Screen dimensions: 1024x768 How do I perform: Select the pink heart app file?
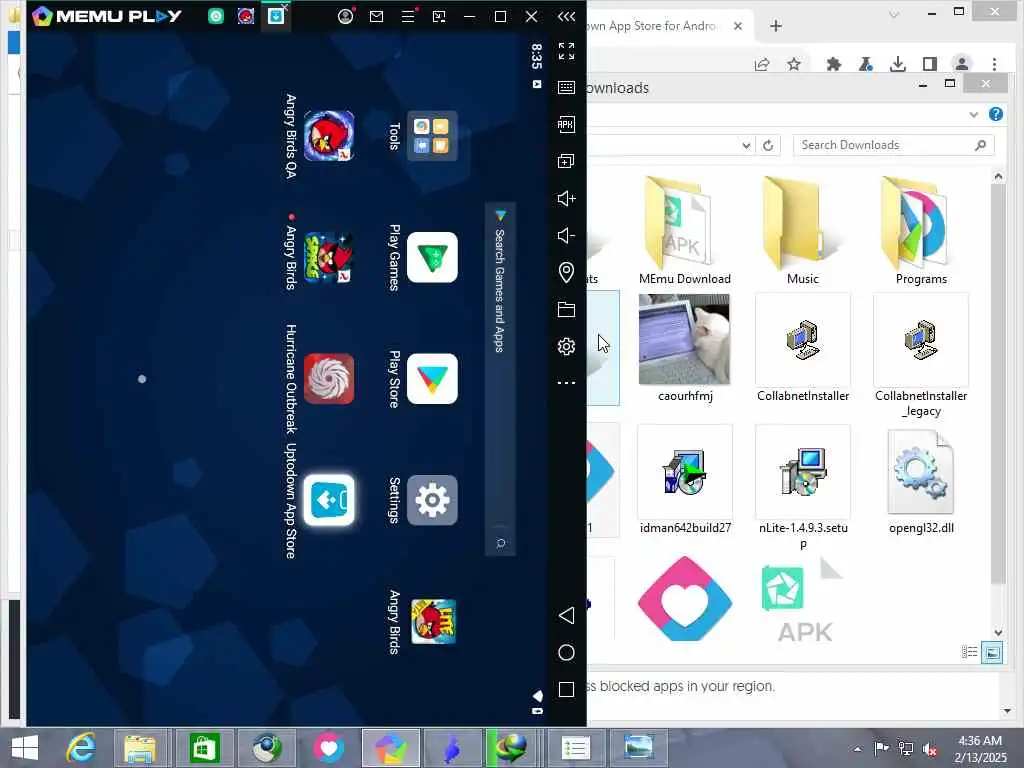point(684,599)
